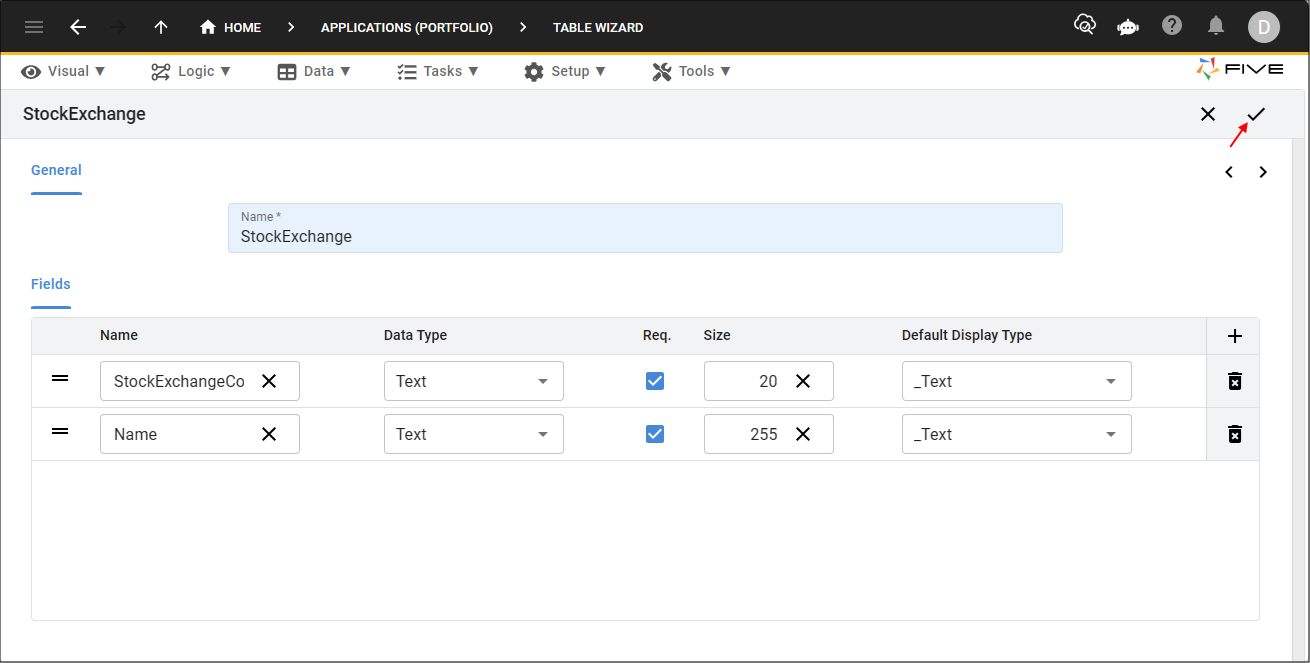
Task: Open the user avatar D
Action: coord(1264,27)
